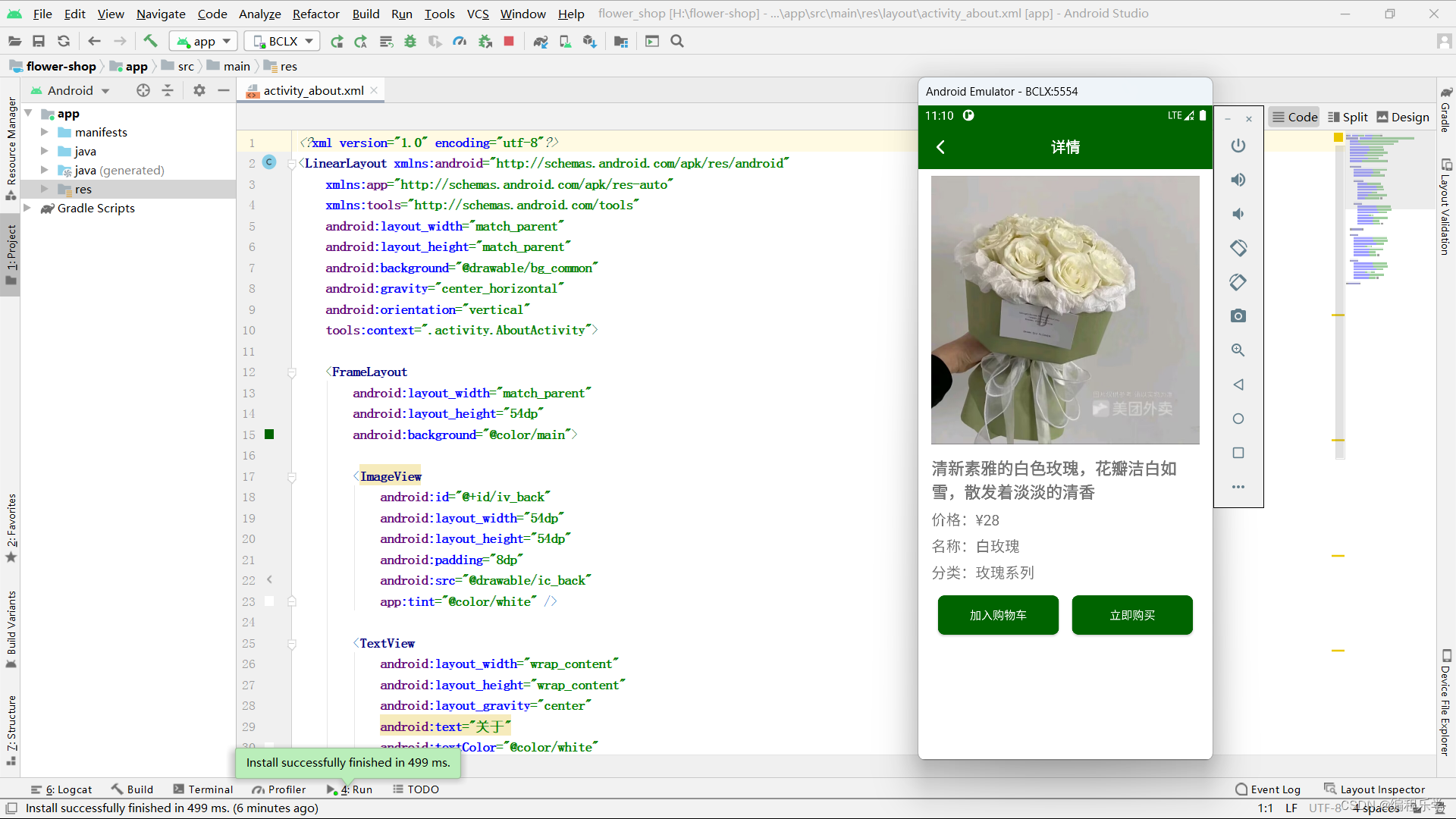Toggle the TODO tool window

416,789
